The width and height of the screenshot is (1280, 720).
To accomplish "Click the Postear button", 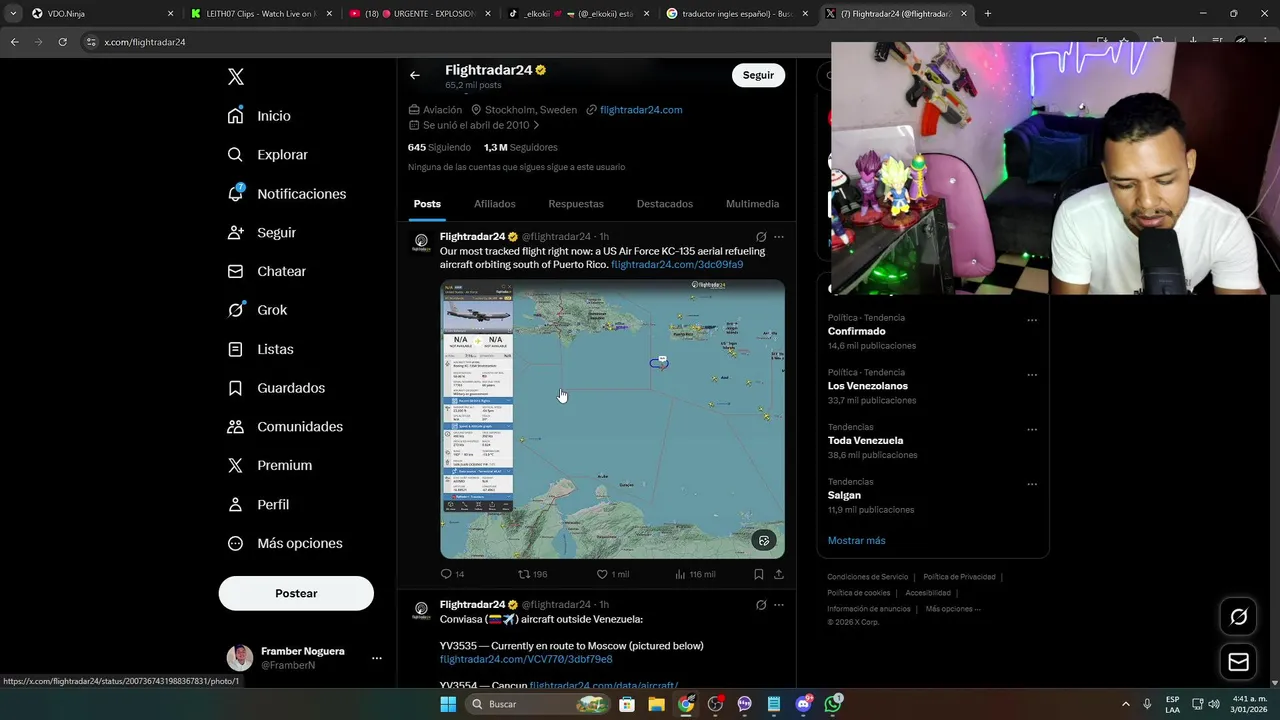I will pos(296,593).
